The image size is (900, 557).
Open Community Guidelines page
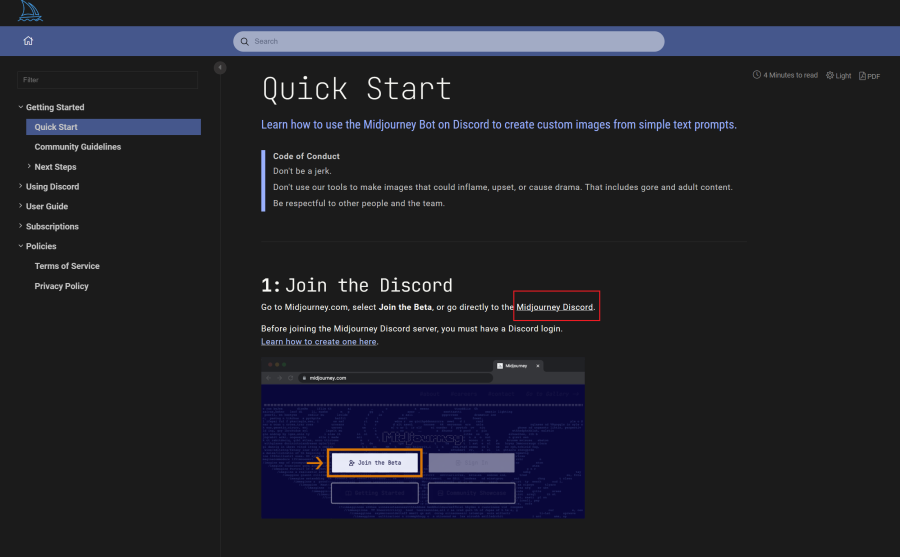tap(78, 147)
